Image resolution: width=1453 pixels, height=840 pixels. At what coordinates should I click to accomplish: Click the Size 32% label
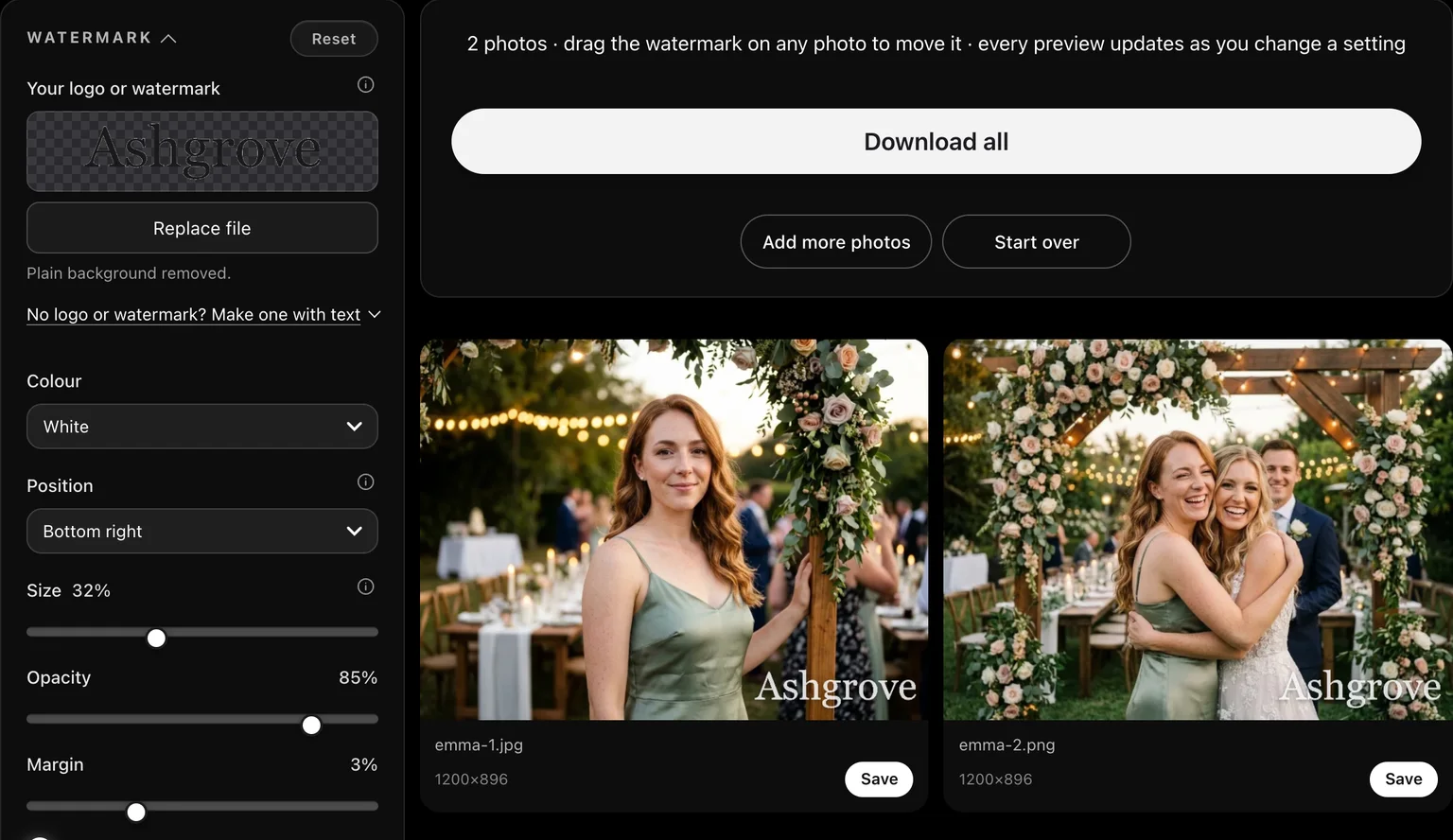coord(68,591)
